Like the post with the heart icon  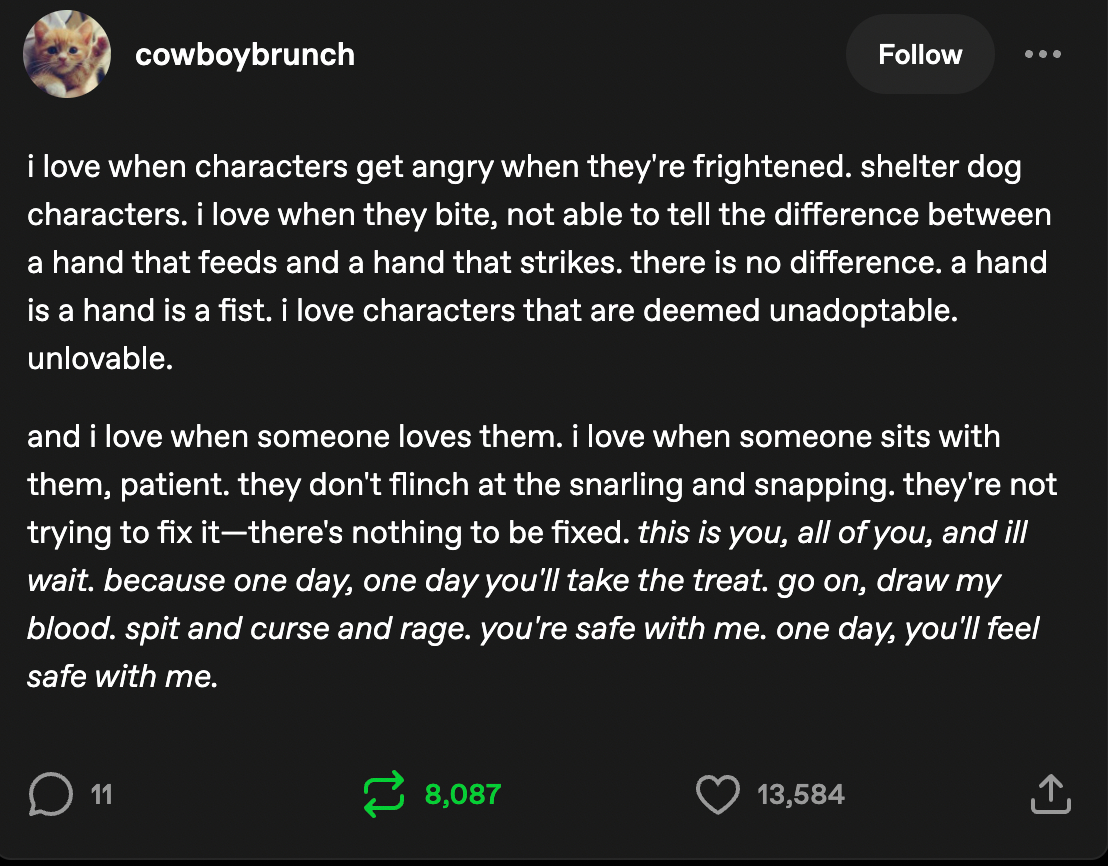pos(717,795)
